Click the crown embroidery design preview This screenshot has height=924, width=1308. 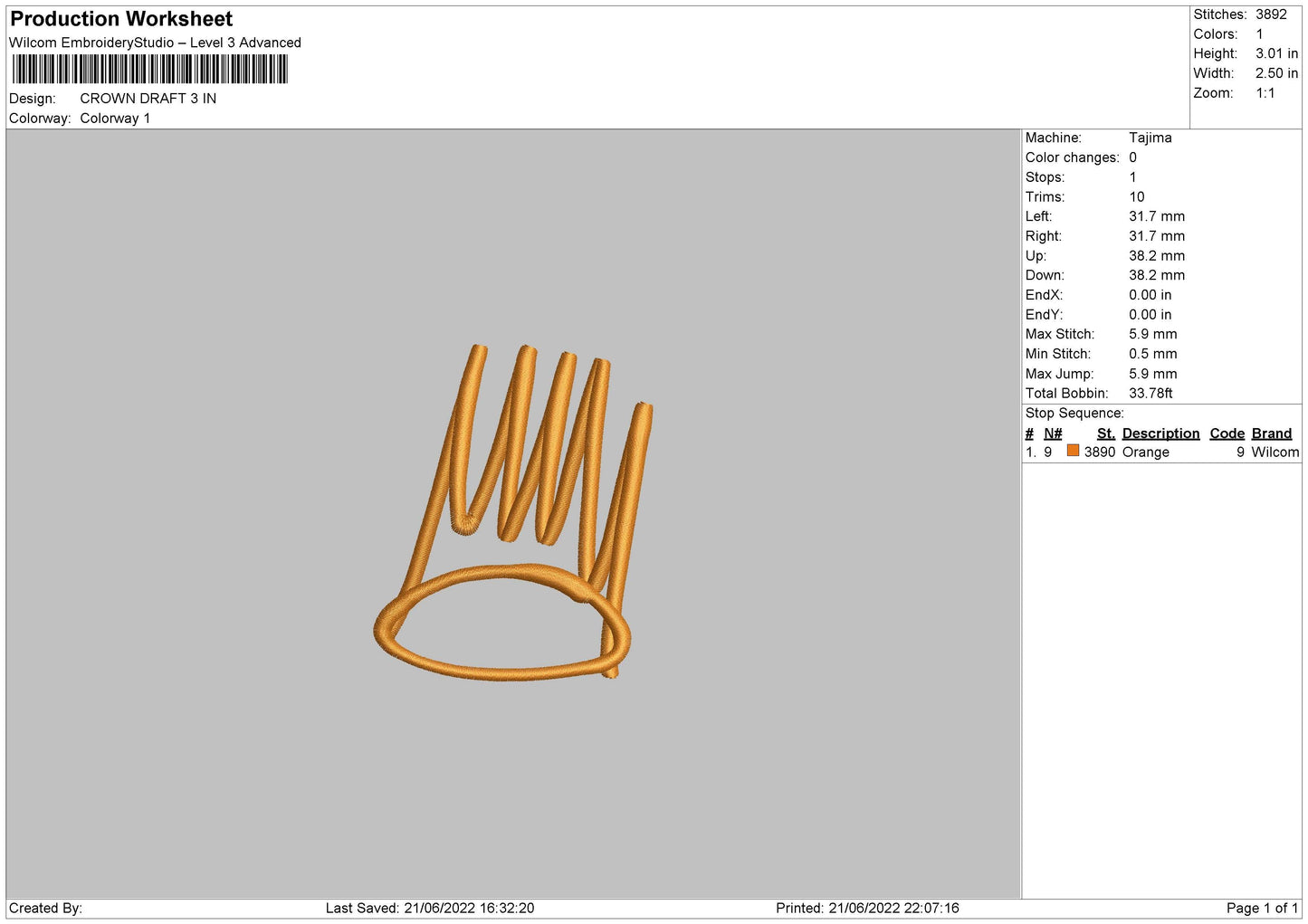[513, 511]
